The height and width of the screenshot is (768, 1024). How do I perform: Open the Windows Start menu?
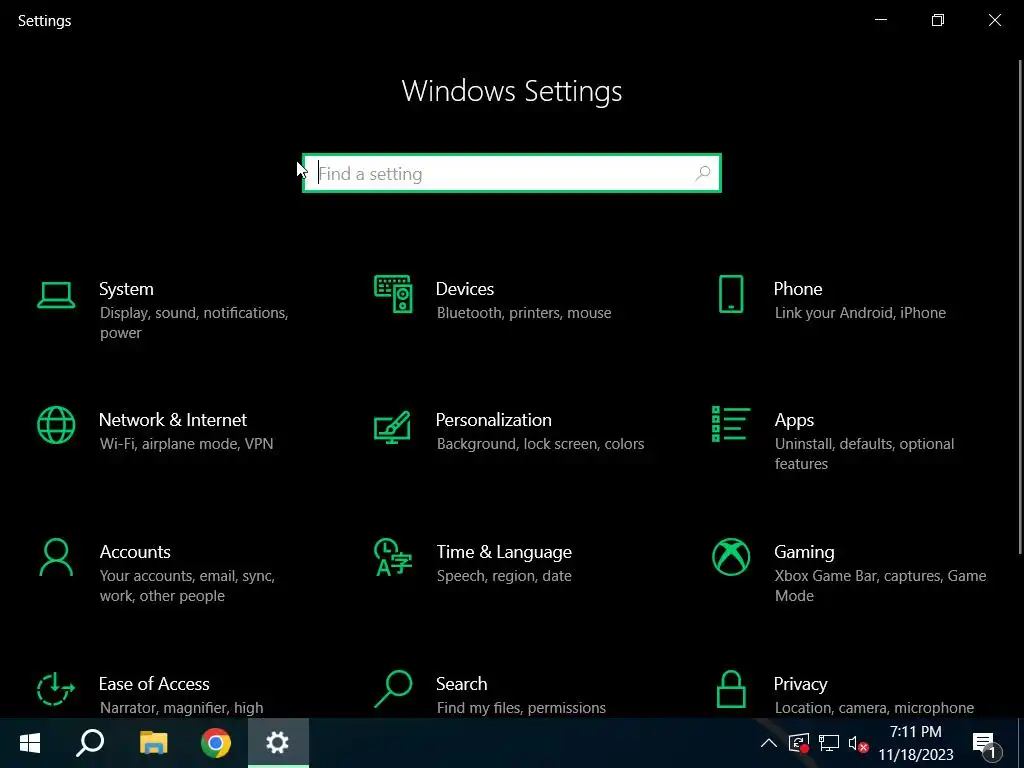click(30, 743)
